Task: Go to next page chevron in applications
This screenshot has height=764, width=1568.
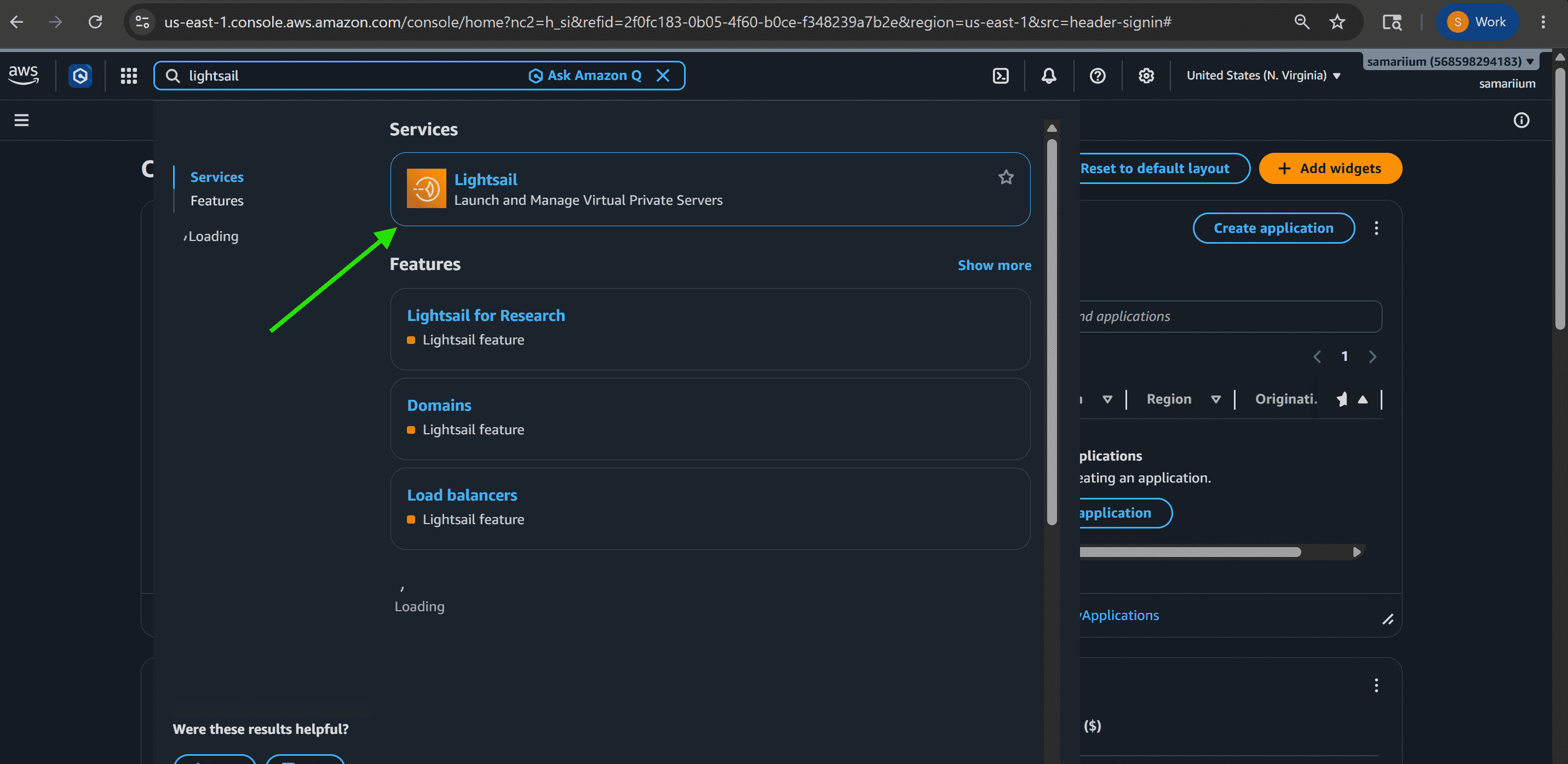Action: point(1372,357)
